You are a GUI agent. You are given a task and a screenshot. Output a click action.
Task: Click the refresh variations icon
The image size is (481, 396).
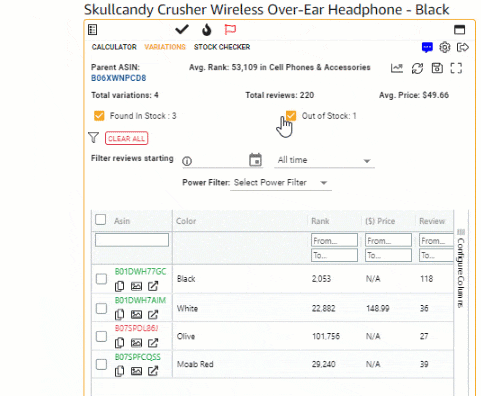(x=417, y=68)
